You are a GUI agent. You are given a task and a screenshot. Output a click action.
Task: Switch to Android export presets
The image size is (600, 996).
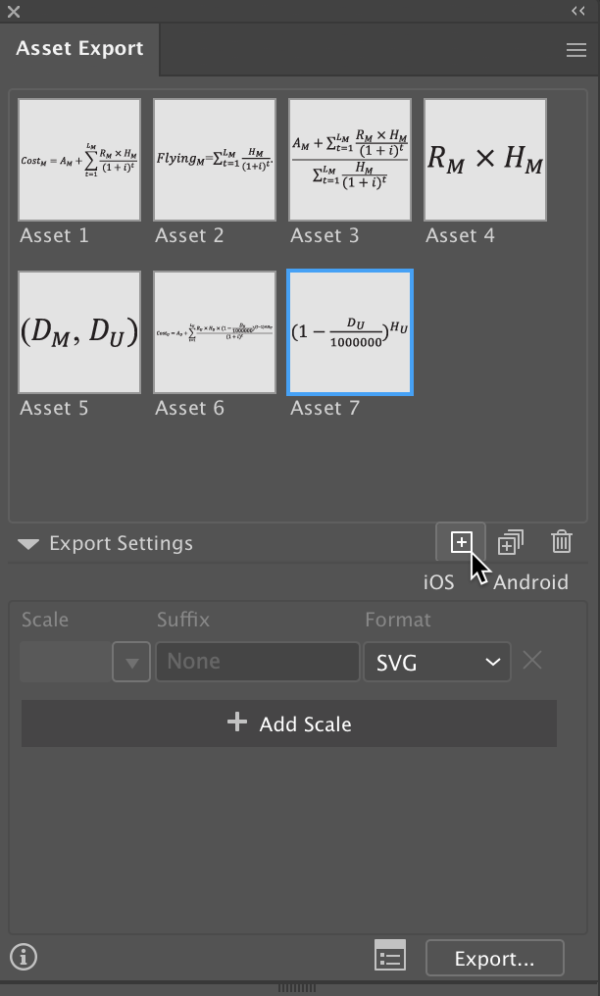pos(531,581)
